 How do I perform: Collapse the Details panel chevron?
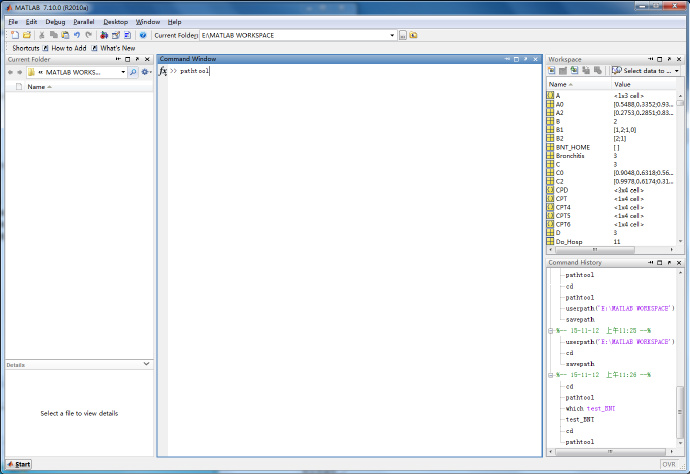pos(147,364)
